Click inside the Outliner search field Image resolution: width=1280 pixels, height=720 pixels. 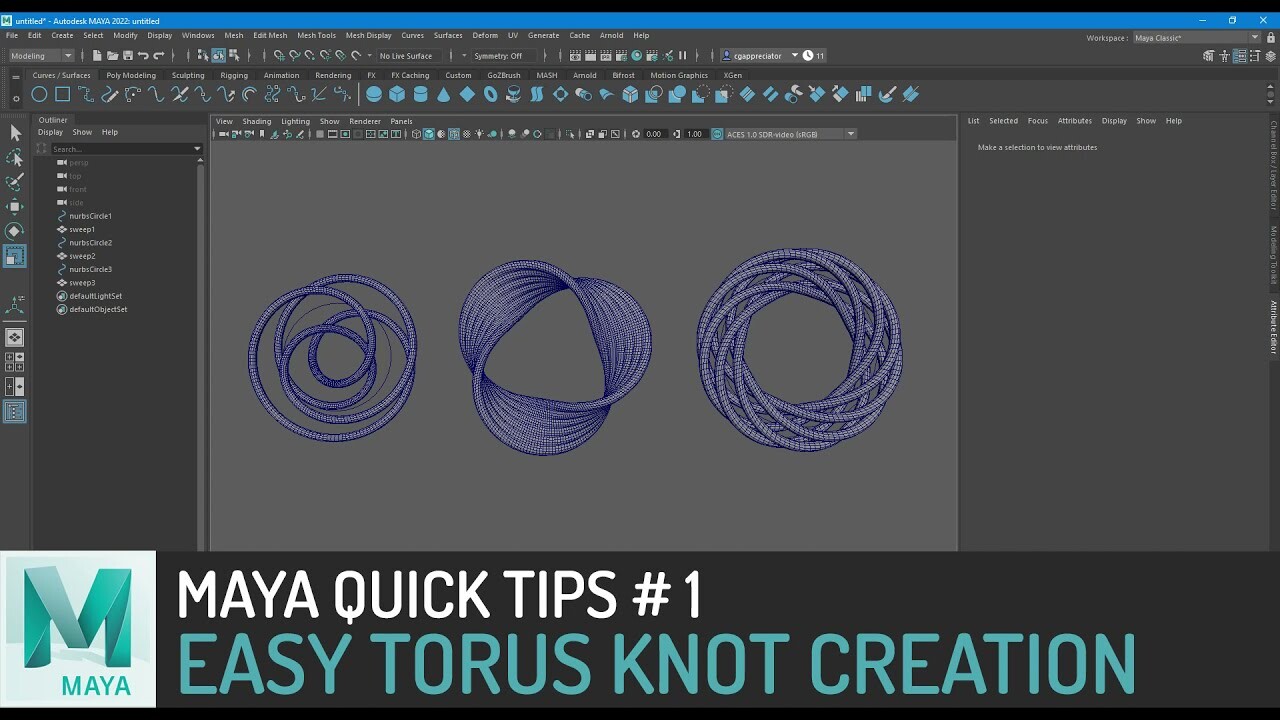click(110, 148)
